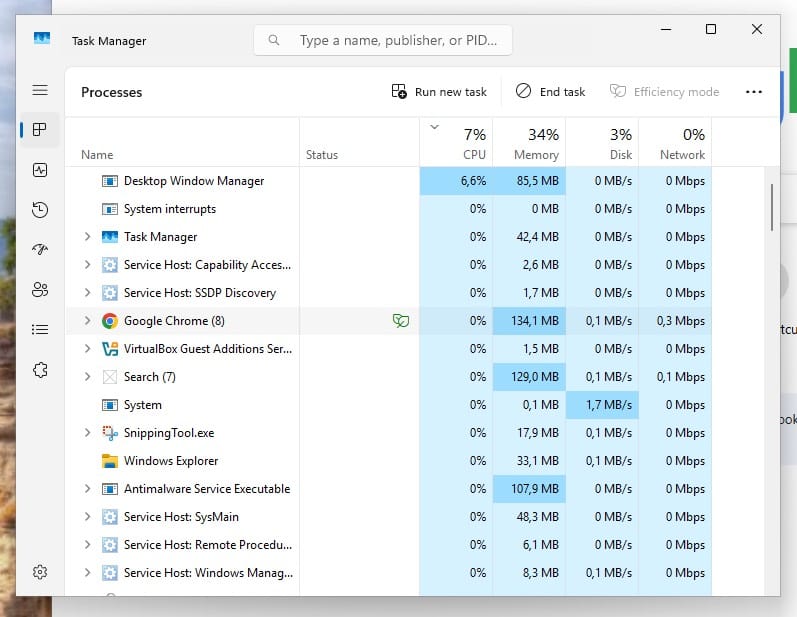Open the more options ellipsis menu
This screenshot has height=617, width=797.
754,92
